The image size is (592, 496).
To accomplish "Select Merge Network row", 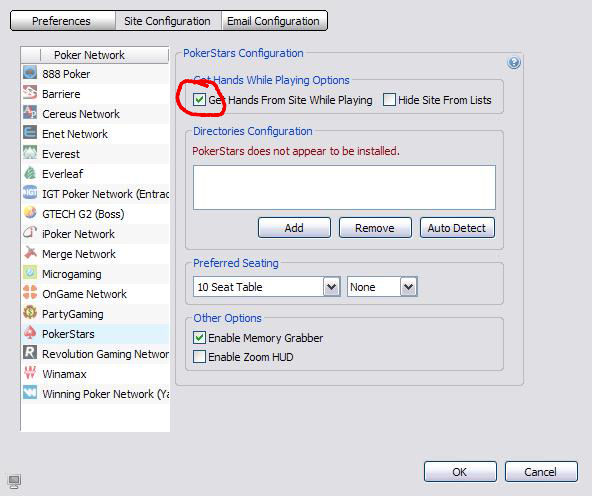I will point(96,254).
